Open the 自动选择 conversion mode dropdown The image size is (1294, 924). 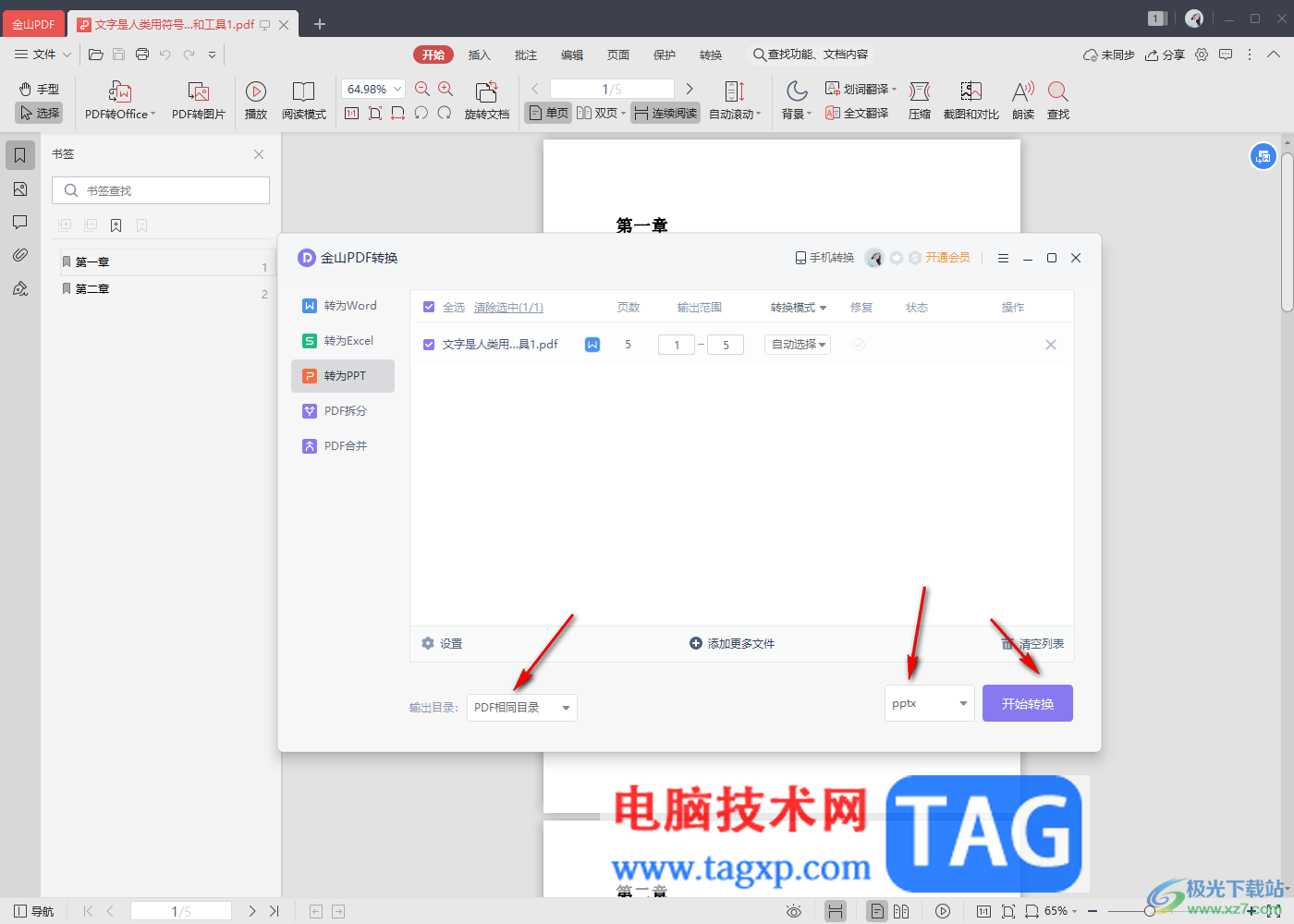798,345
